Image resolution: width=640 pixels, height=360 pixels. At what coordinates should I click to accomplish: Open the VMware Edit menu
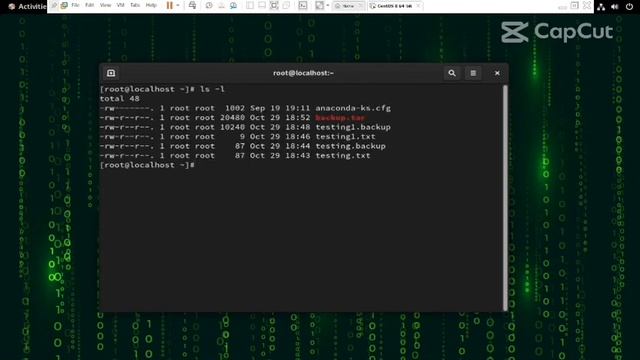pos(89,5)
